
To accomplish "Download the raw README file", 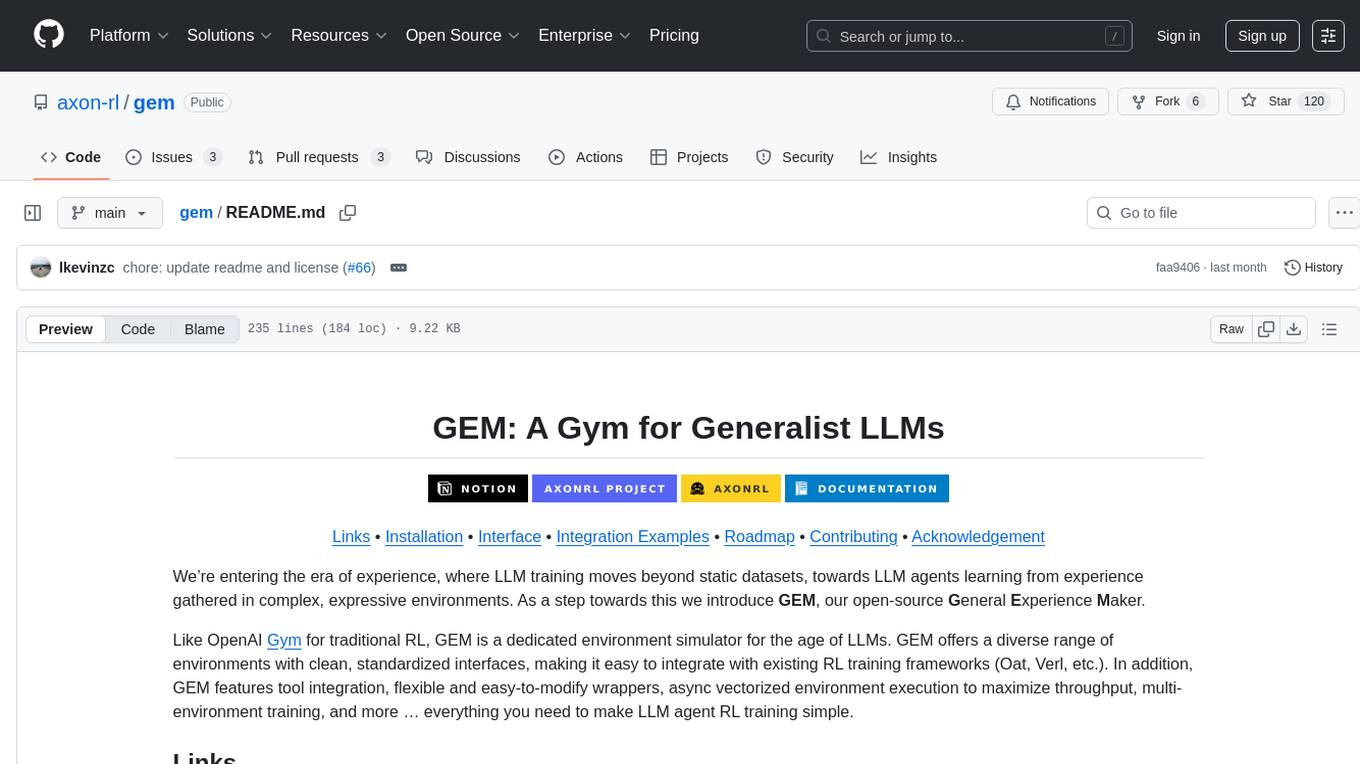I will point(1293,329).
